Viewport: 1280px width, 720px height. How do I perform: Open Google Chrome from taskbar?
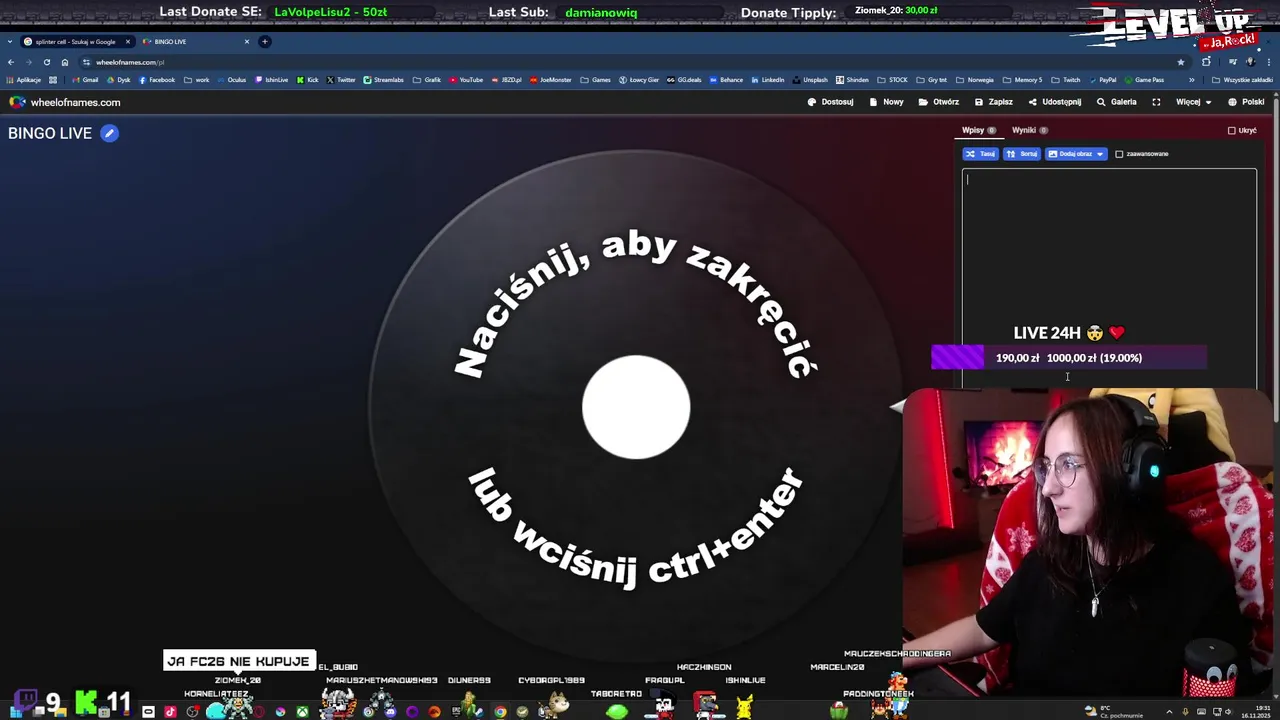click(500, 712)
